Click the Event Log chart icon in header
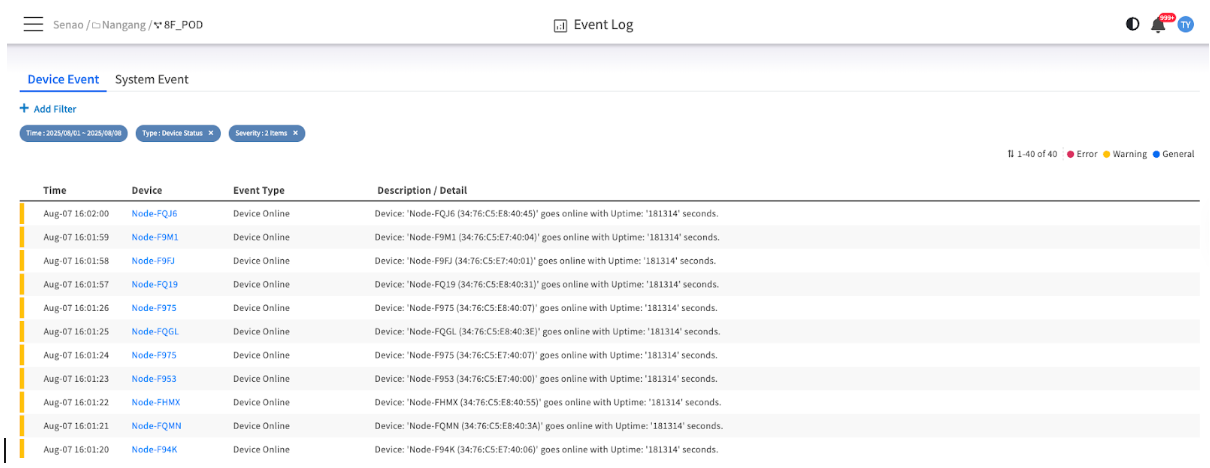 [x=560, y=25]
